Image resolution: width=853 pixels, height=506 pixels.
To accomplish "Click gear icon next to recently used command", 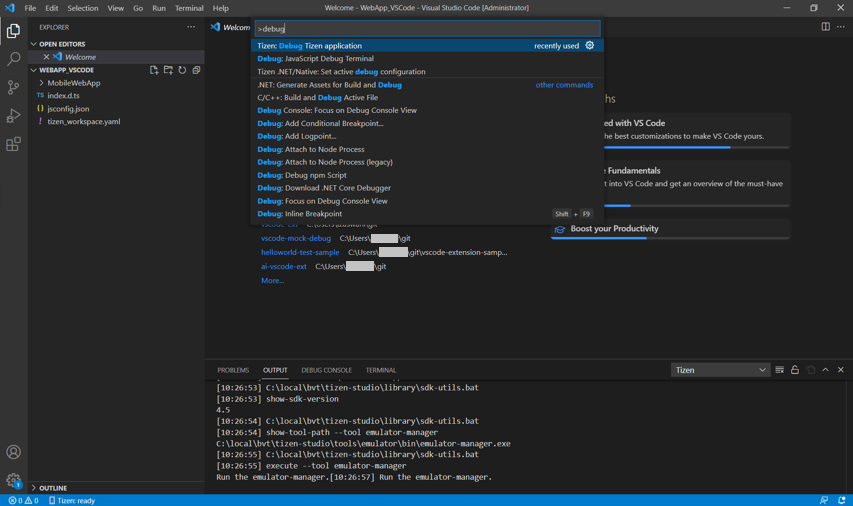I will (x=589, y=45).
